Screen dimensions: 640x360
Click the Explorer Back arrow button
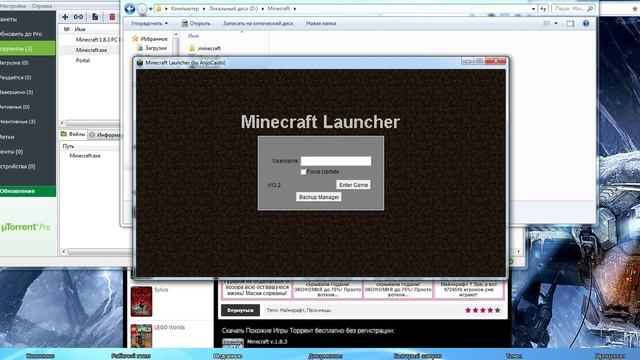[x=130, y=9]
